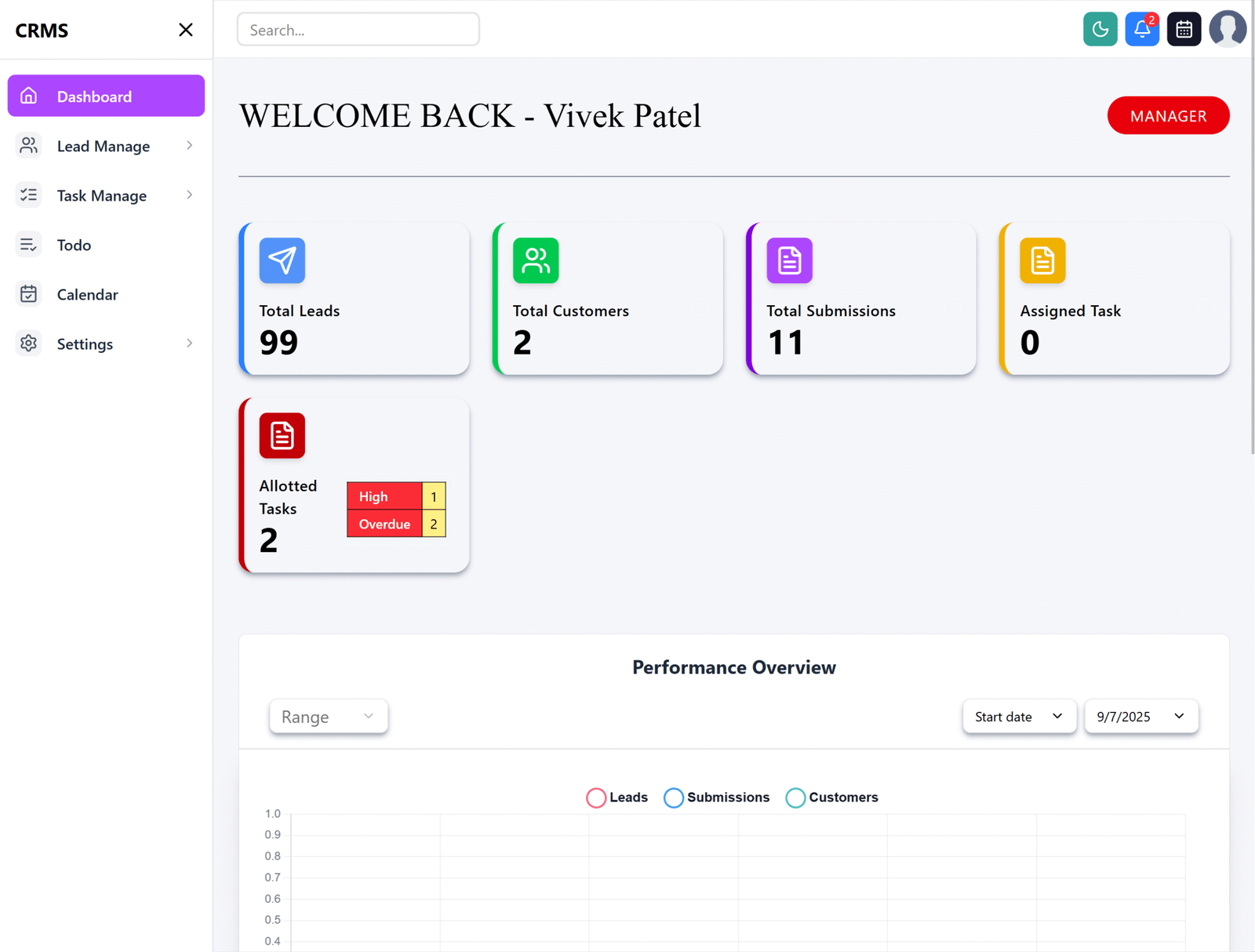Toggle the Leads series in chart legend
1255x952 pixels.
point(617,798)
